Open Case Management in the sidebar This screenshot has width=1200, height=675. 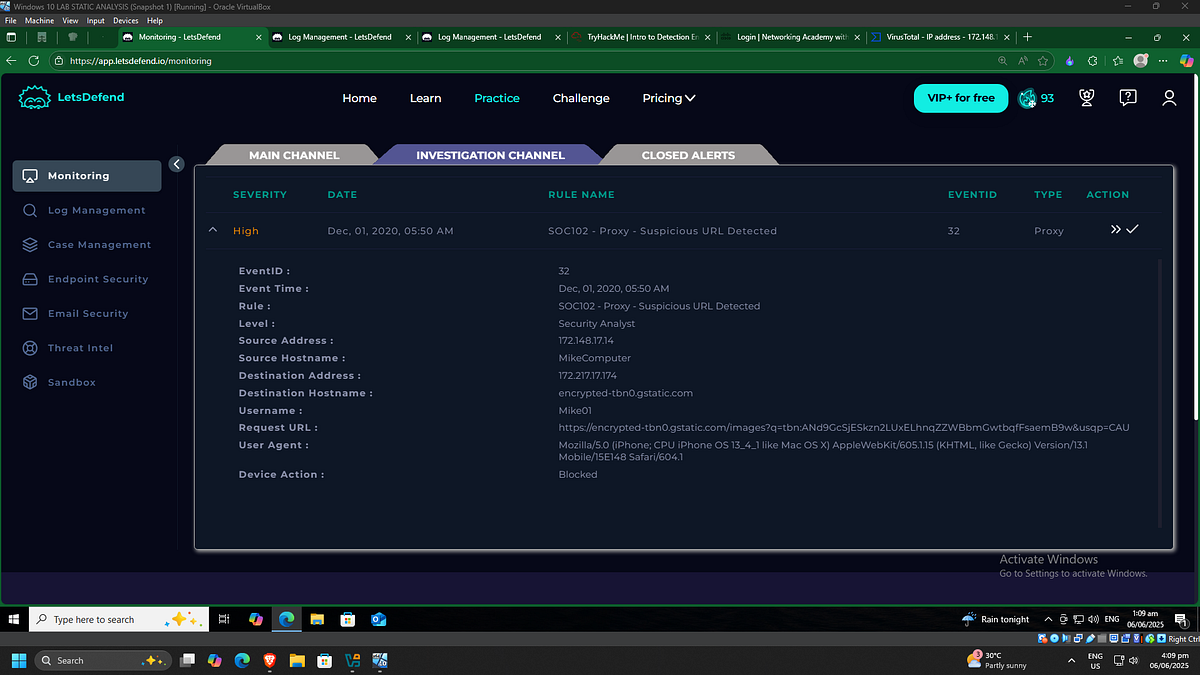[87, 245]
